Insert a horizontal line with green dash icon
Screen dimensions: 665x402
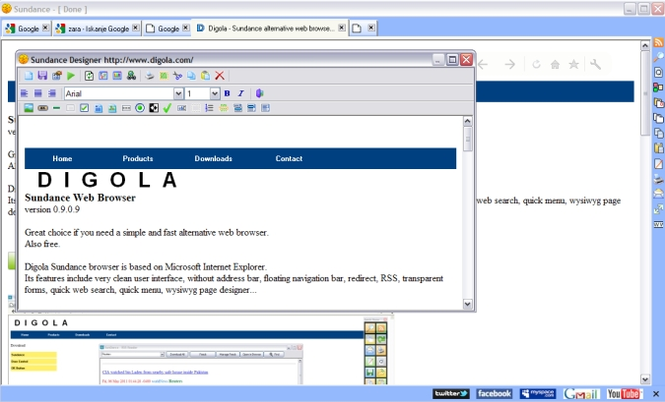click(56, 108)
